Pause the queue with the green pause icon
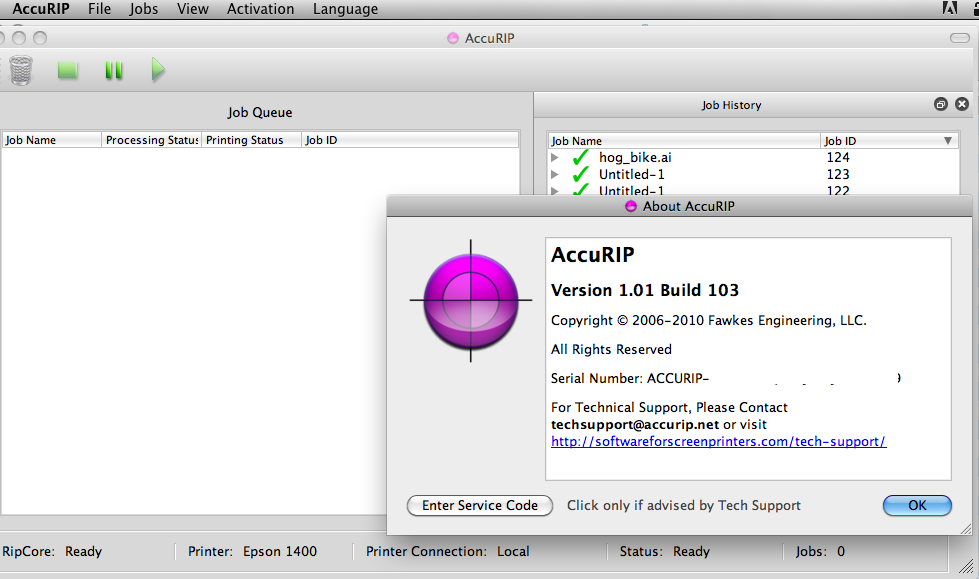This screenshot has height=579, width=979. click(x=114, y=70)
